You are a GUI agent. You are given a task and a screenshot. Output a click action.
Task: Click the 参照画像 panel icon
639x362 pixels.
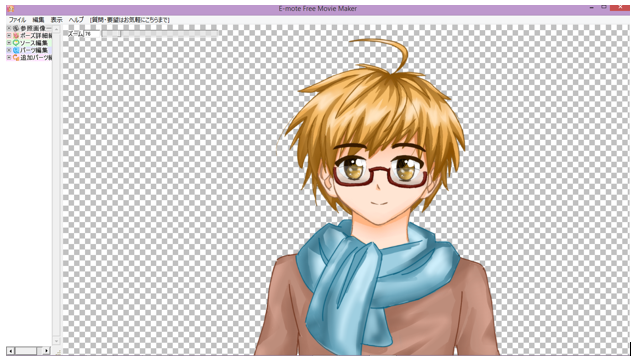(x=16, y=29)
